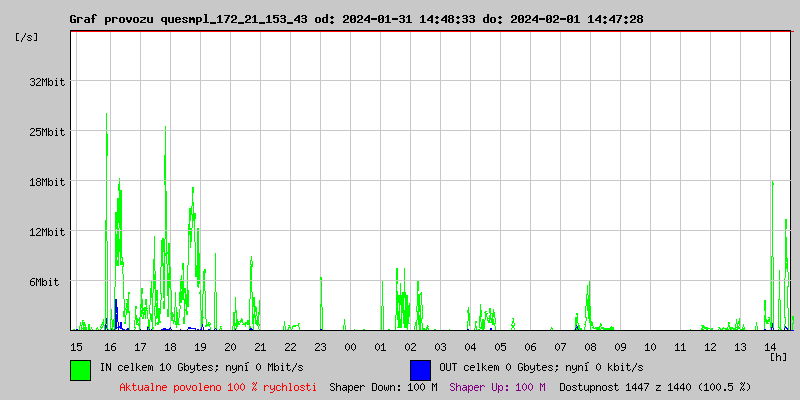
Task: Click the 'Shaper Down: 100 M' label
Action: (383, 386)
